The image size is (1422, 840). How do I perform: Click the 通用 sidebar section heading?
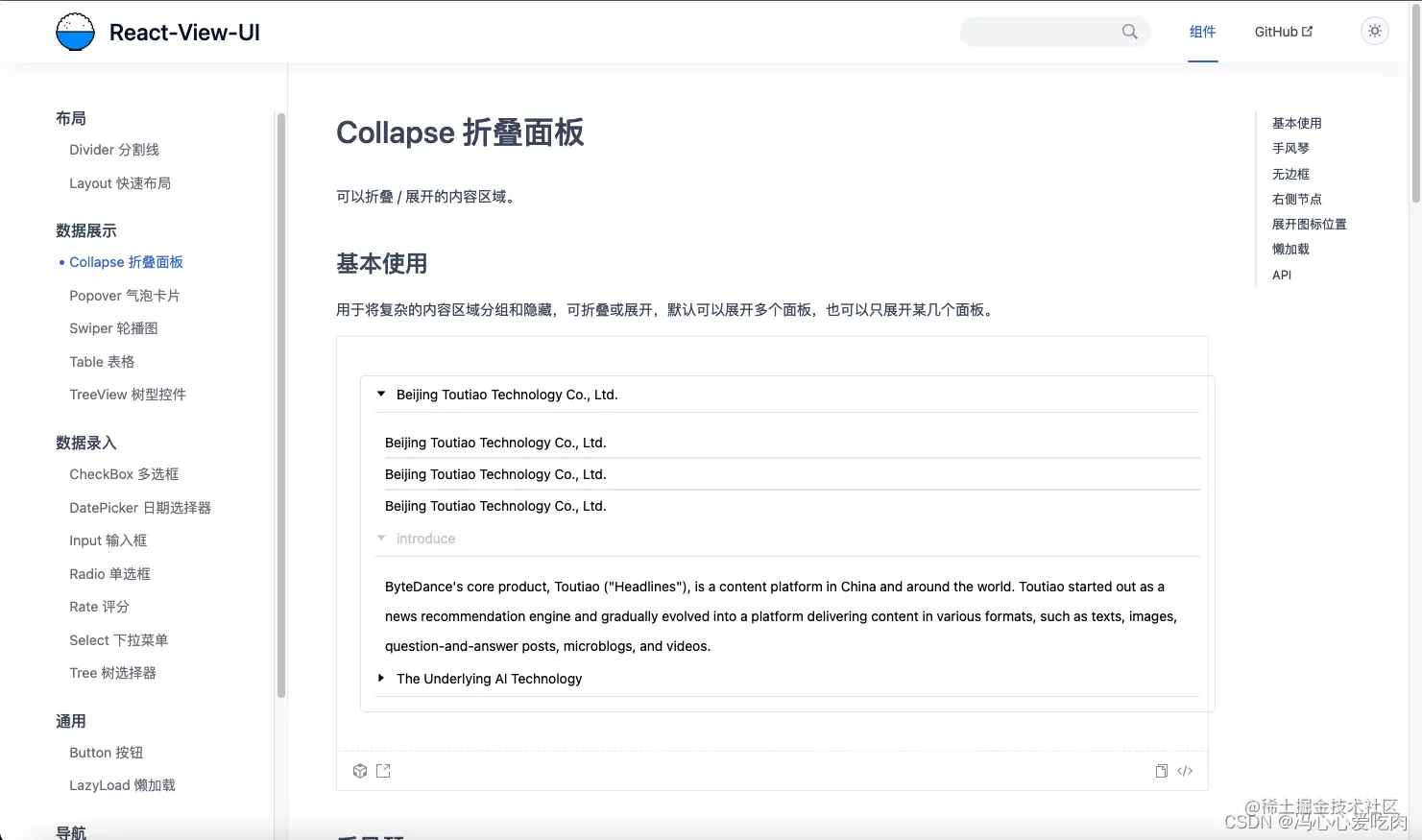click(71, 721)
